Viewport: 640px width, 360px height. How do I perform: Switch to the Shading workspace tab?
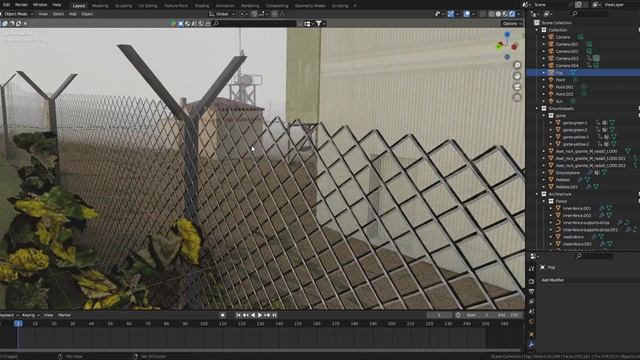tap(202, 6)
